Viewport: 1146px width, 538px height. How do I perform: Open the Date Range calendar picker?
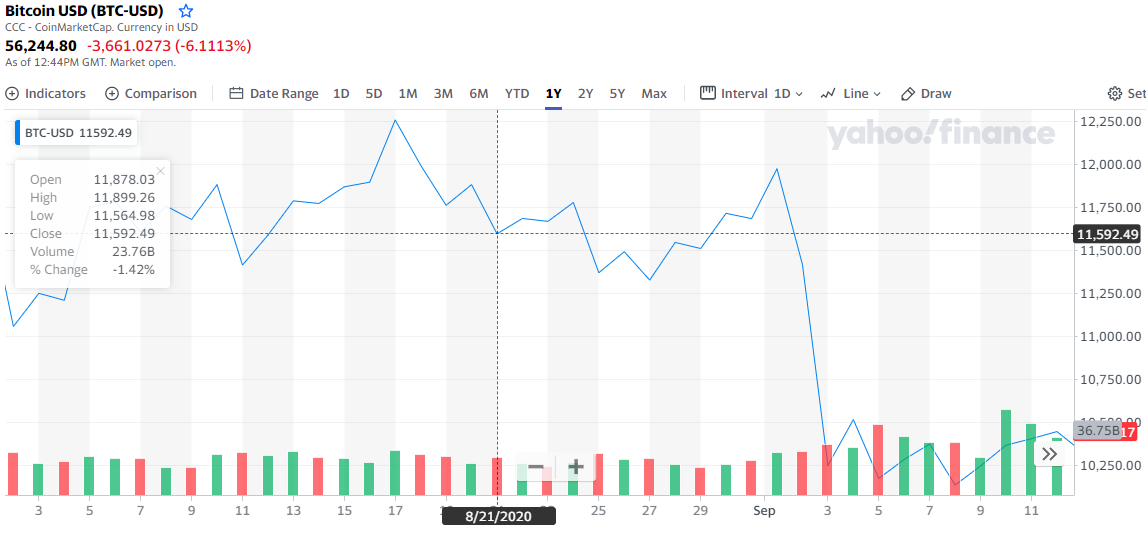click(274, 93)
